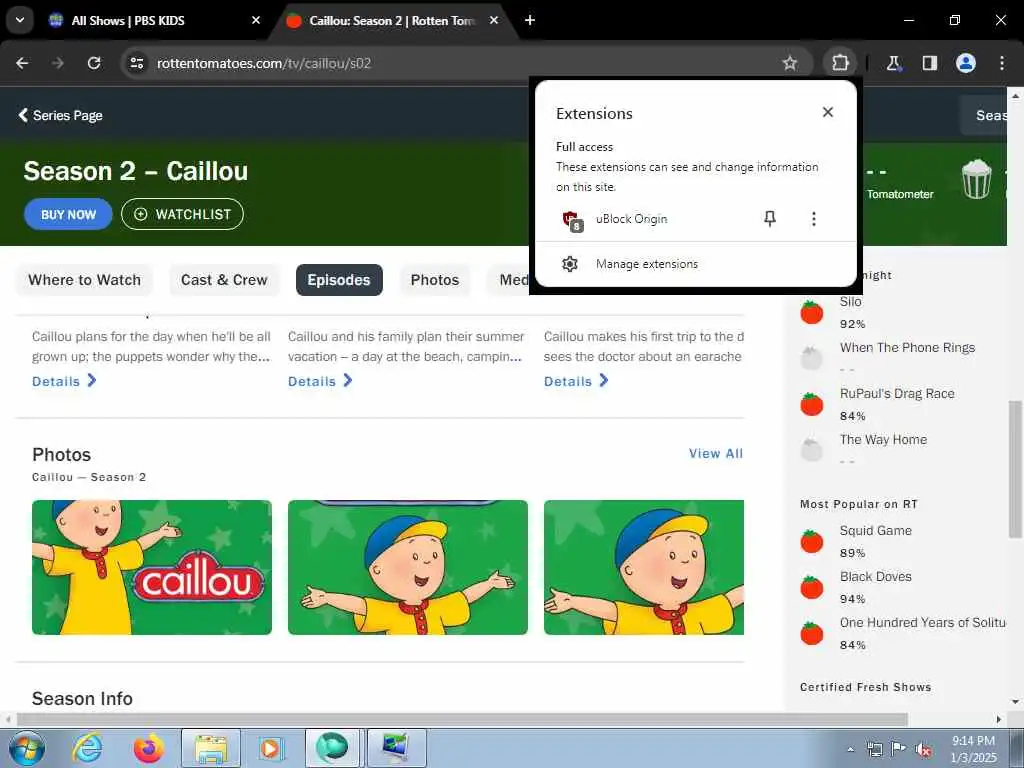This screenshot has width=1024, height=768.
Task: Click the vertical page scrollbar thumb
Action: click(1015, 468)
